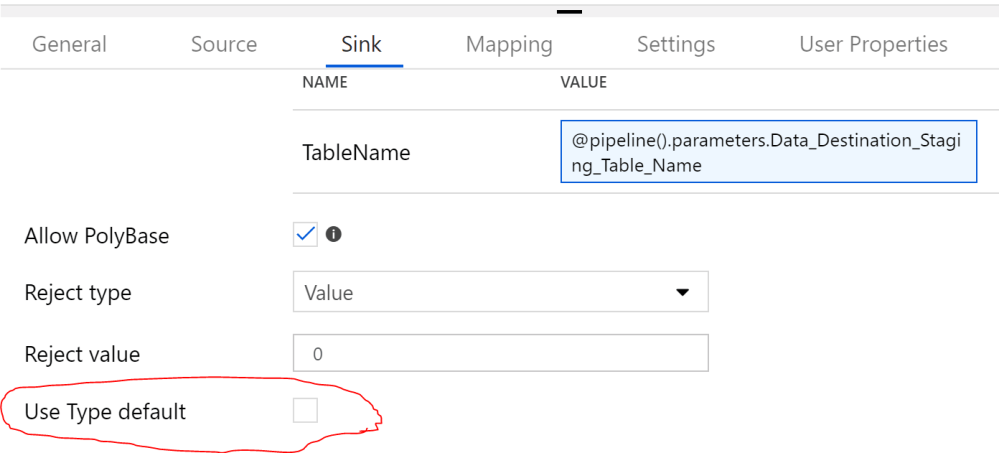Uncheck the Allow PolyBase checkbox

tap(306, 235)
